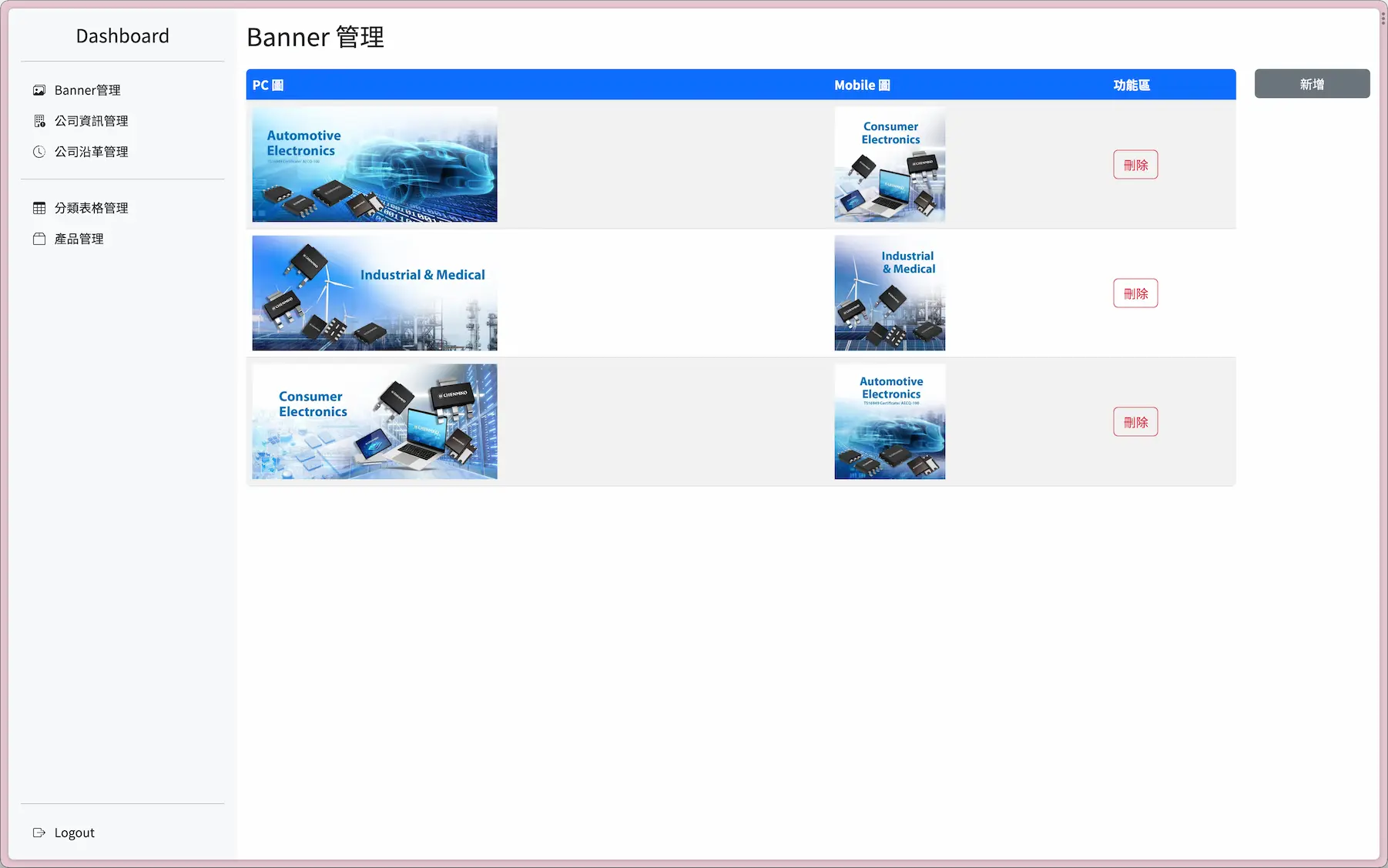This screenshot has height=868, width=1388.
Task: Open 公司沿革管理 in sidebar
Action: click(x=91, y=152)
